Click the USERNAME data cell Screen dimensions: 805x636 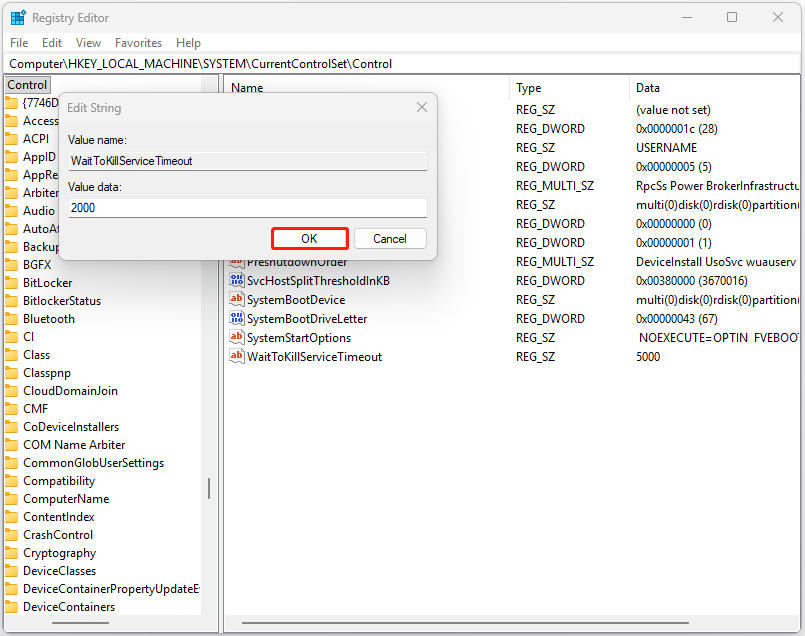tap(666, 148)
